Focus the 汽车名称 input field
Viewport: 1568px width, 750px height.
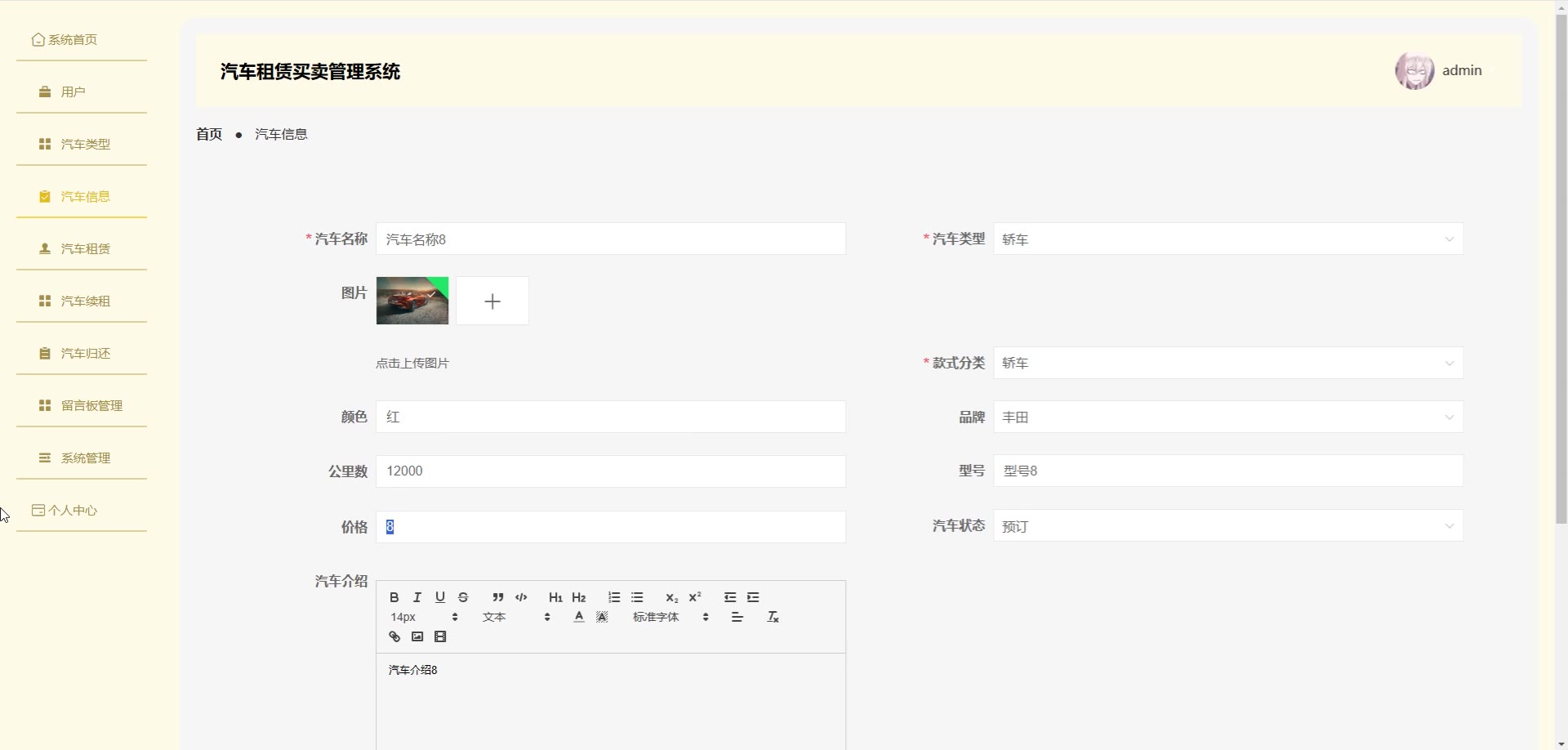coord(611,239)
